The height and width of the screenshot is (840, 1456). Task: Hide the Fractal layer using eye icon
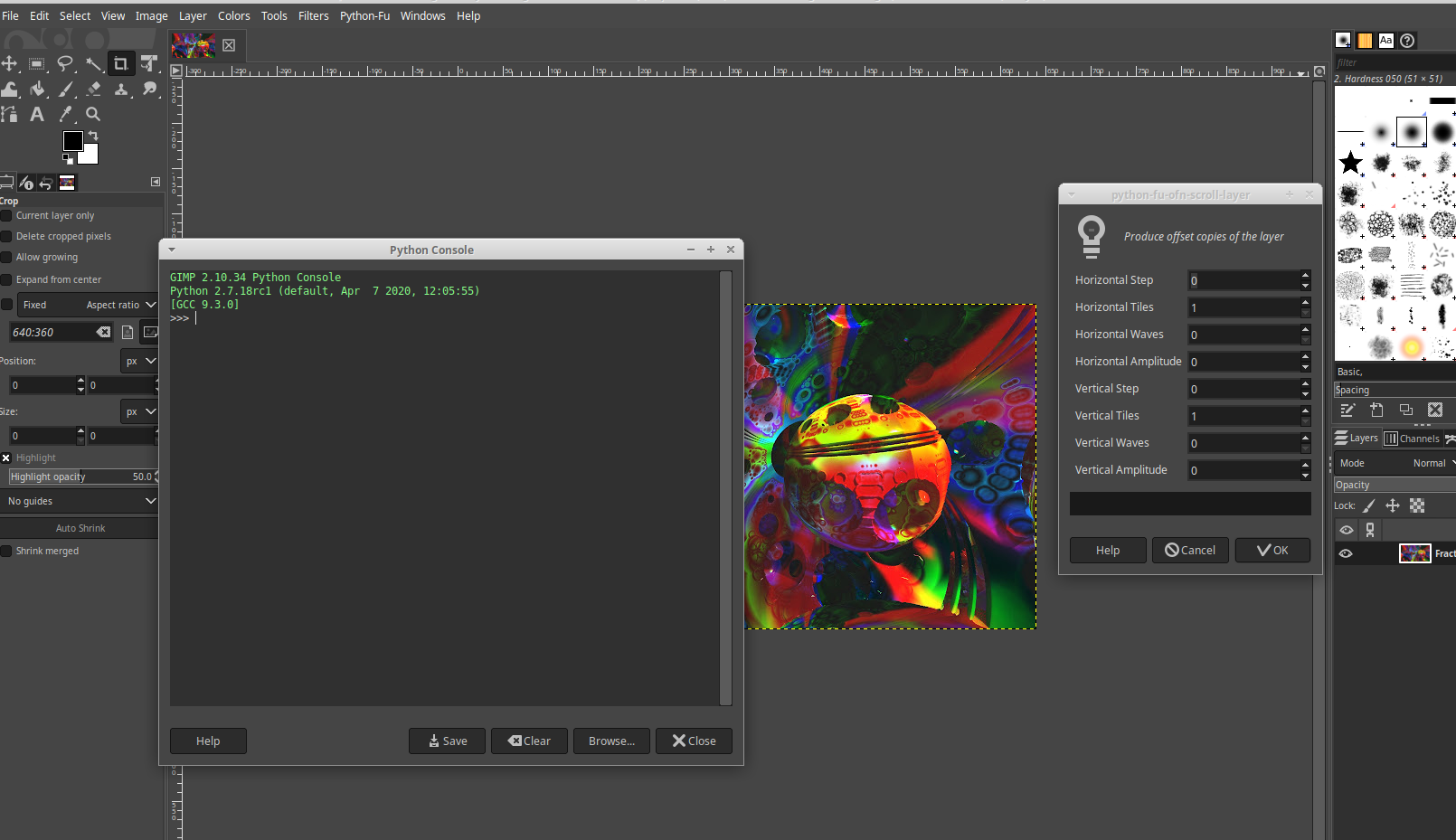click(x=1346, y=553)
